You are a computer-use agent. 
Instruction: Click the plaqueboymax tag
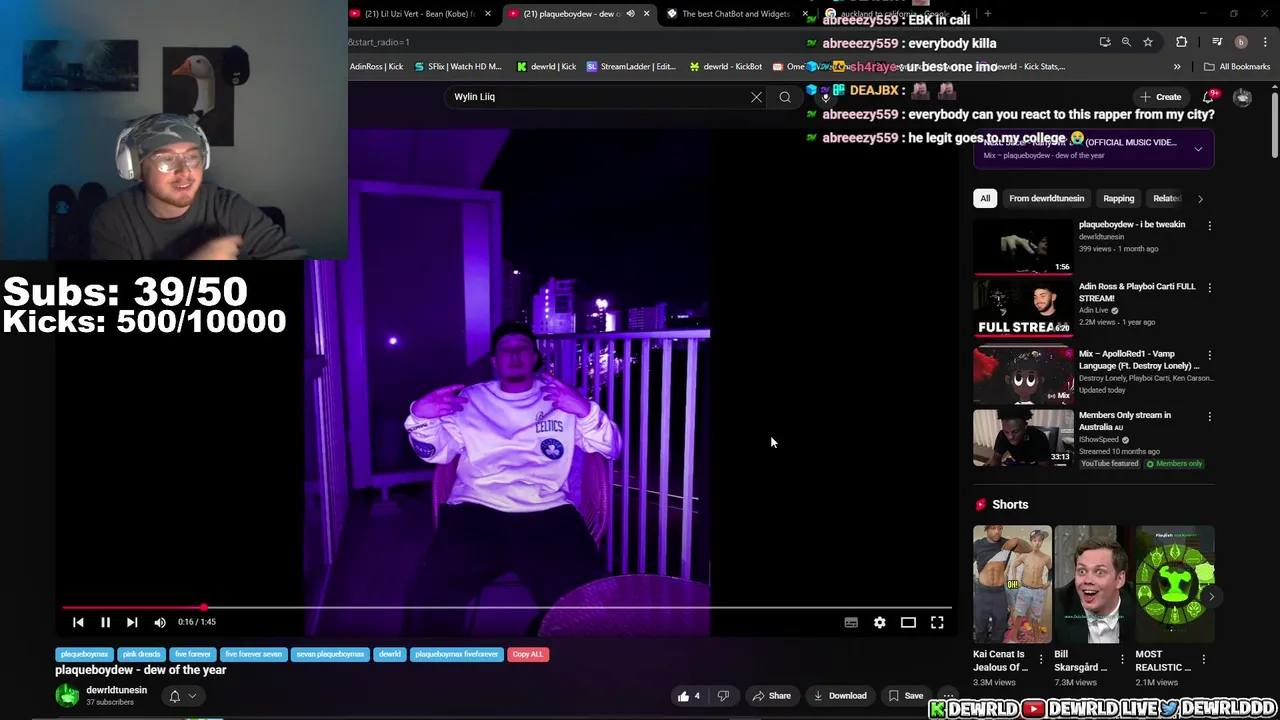(84, 654)
